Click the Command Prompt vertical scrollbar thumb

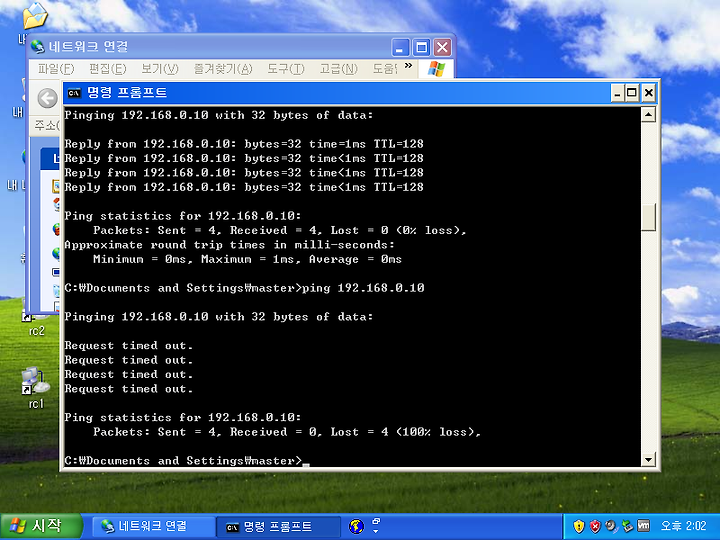point(648,217)
